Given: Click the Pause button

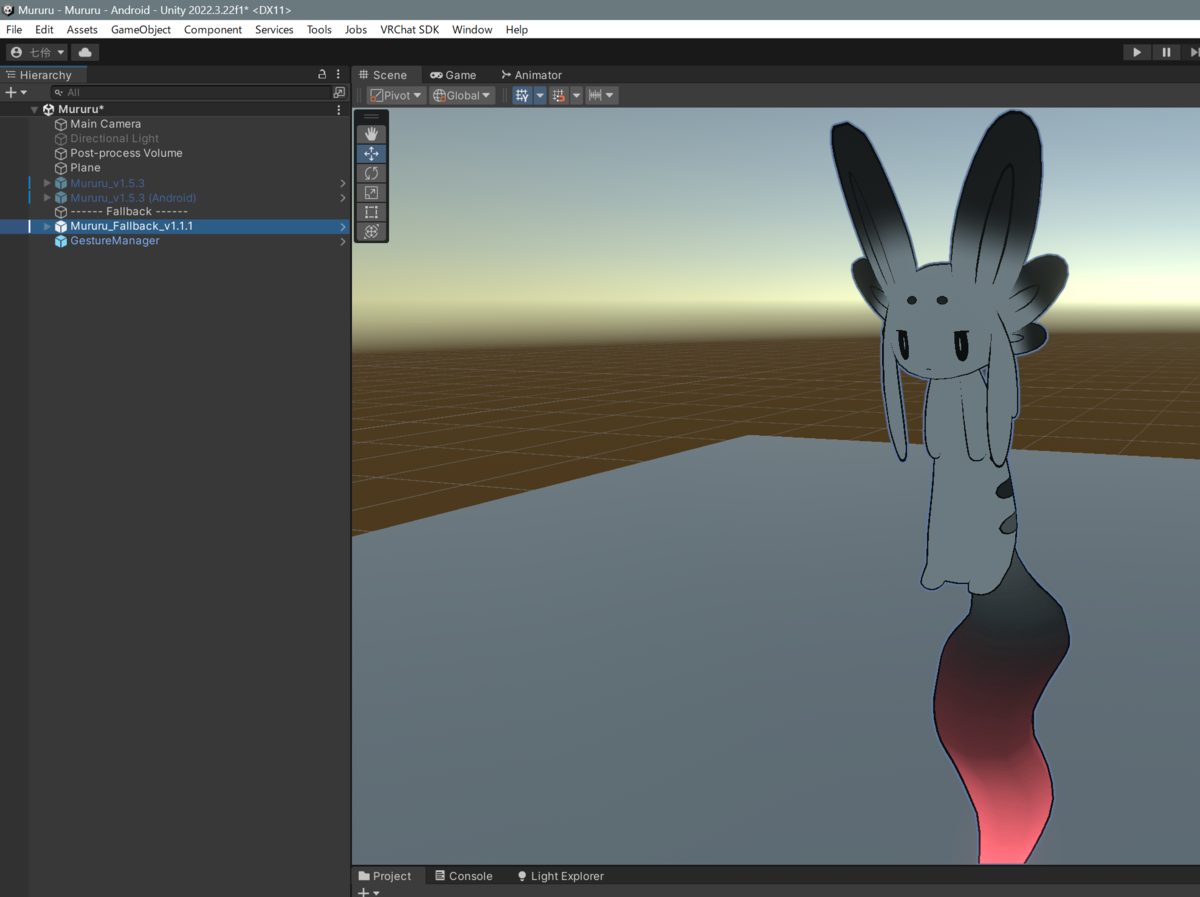Looking at the screenshot, I should point(1166,52).
